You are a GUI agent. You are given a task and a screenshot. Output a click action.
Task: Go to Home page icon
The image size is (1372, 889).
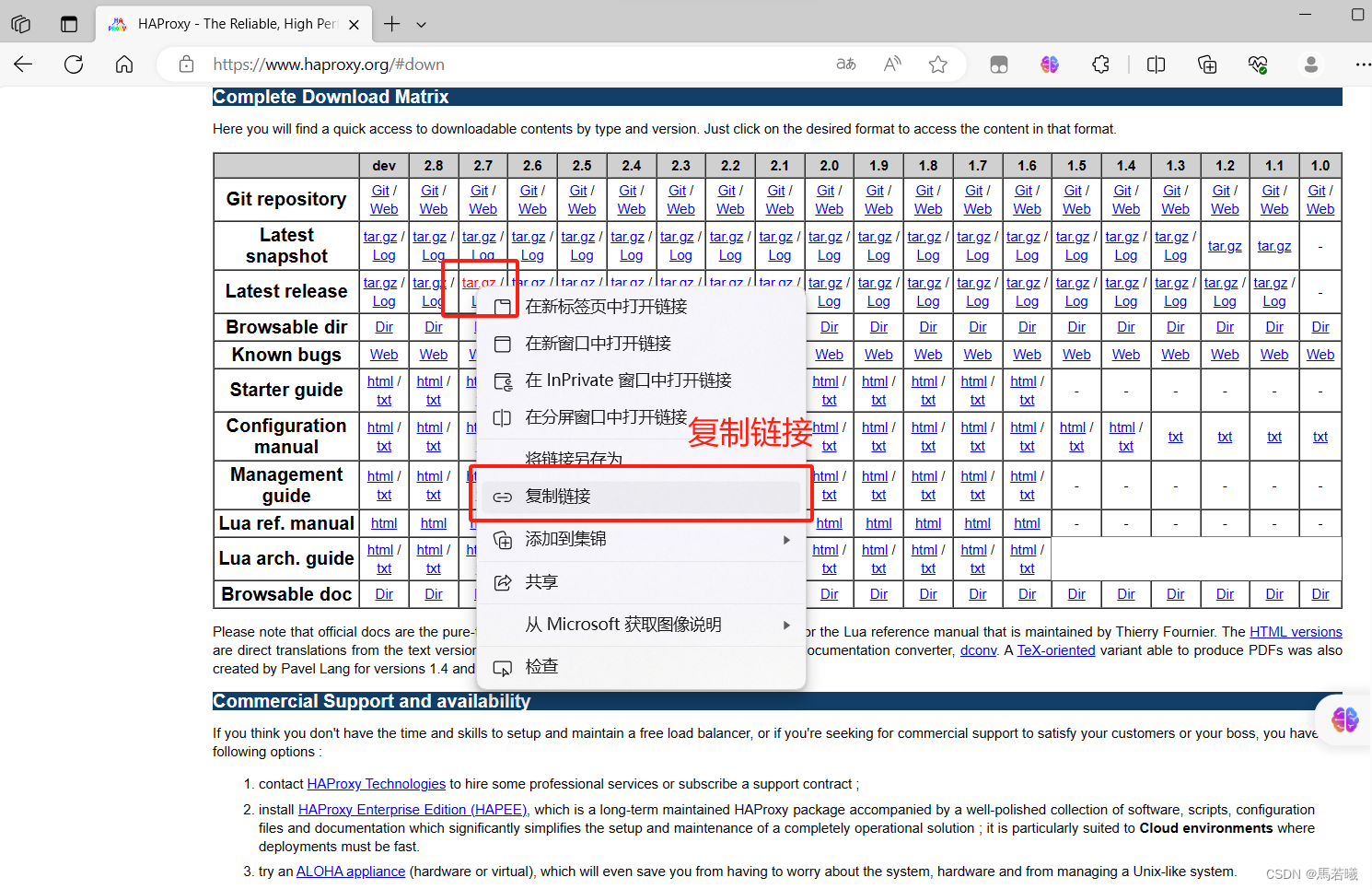point(124,64)
